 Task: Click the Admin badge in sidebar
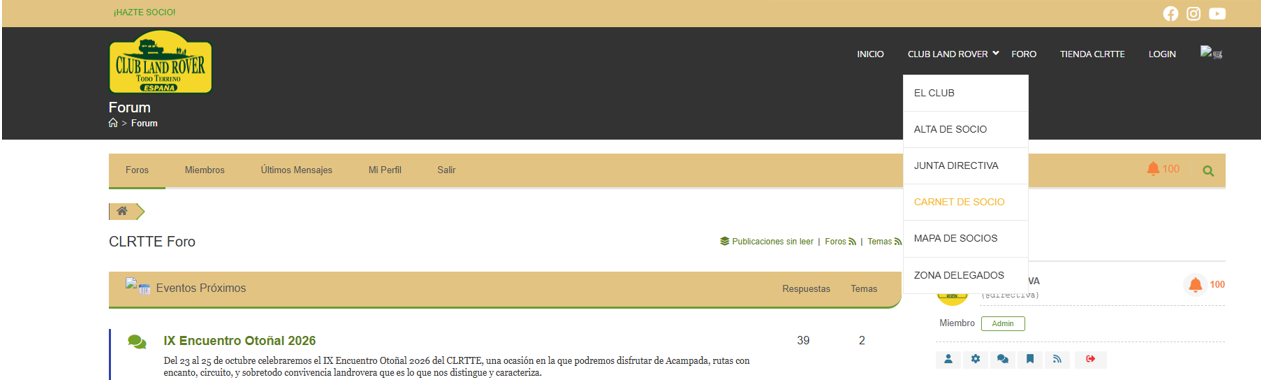[x=1002, y=323]
